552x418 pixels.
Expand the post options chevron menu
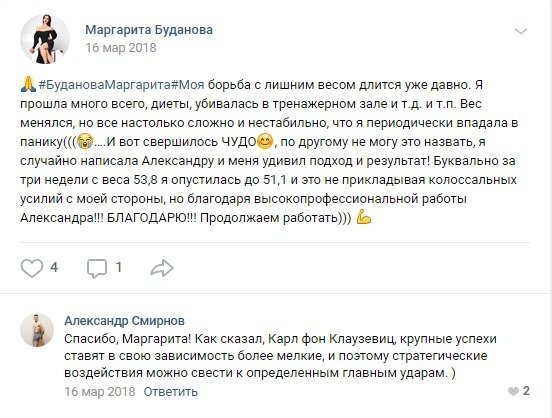click(521, 31)
